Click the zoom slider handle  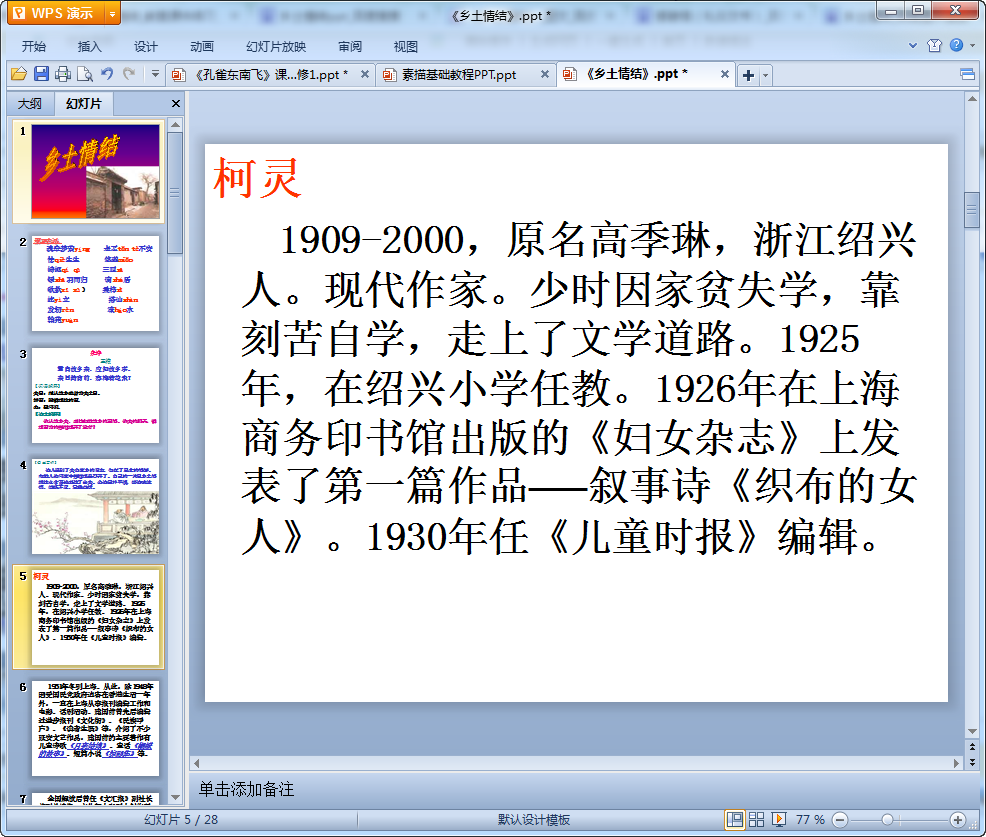(x=886, y=819)
